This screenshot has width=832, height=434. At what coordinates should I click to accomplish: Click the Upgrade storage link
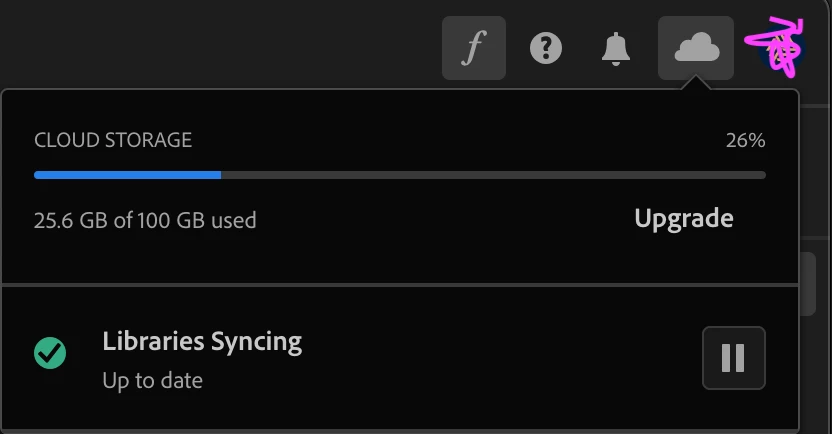coord(684,218)
